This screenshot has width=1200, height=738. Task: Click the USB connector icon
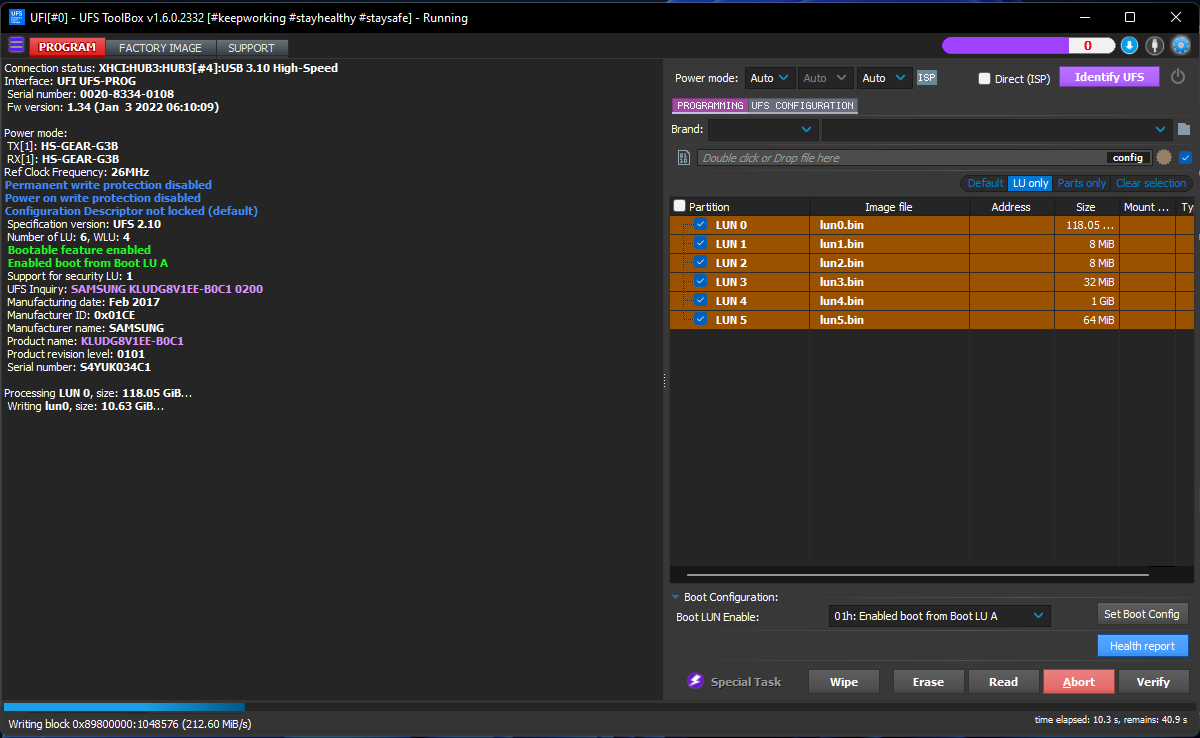(x=1155, y=45)
